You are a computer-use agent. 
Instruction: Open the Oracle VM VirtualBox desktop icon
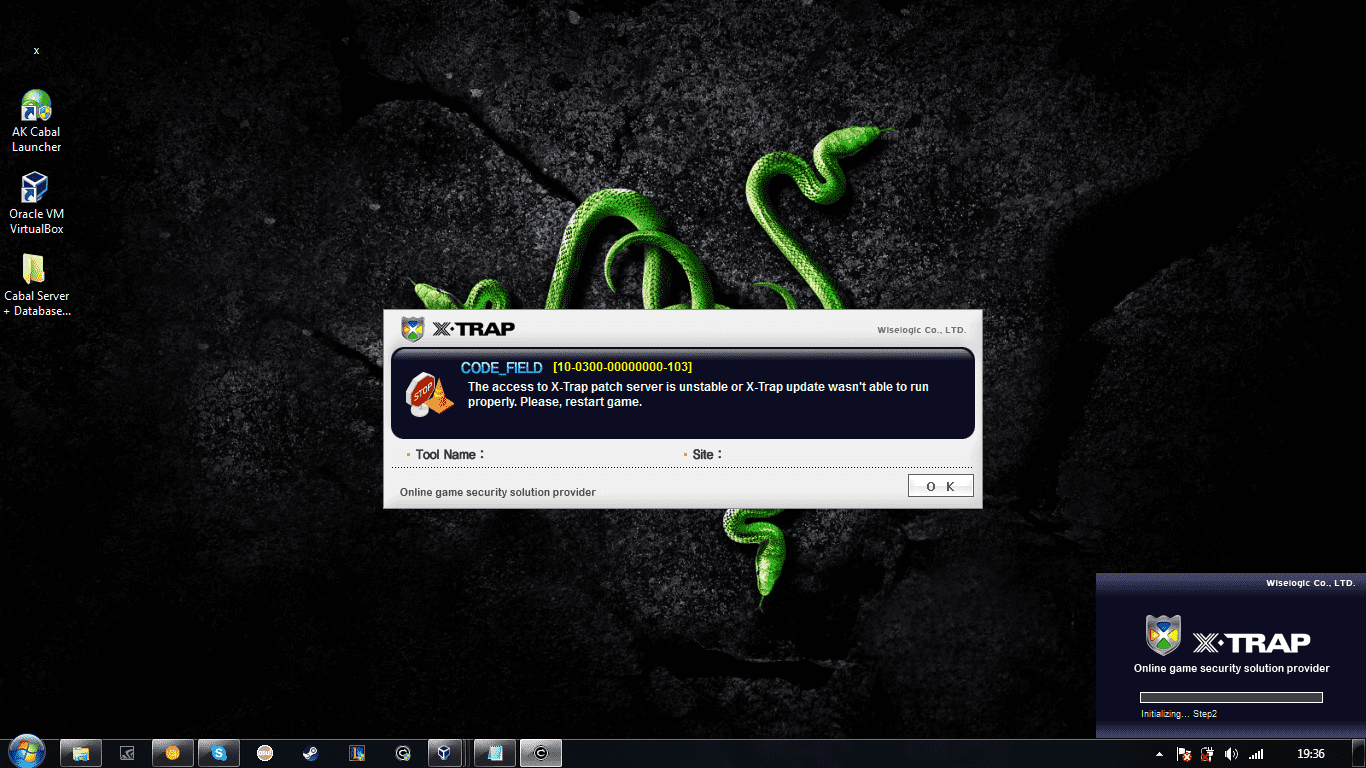coord(36,203)
